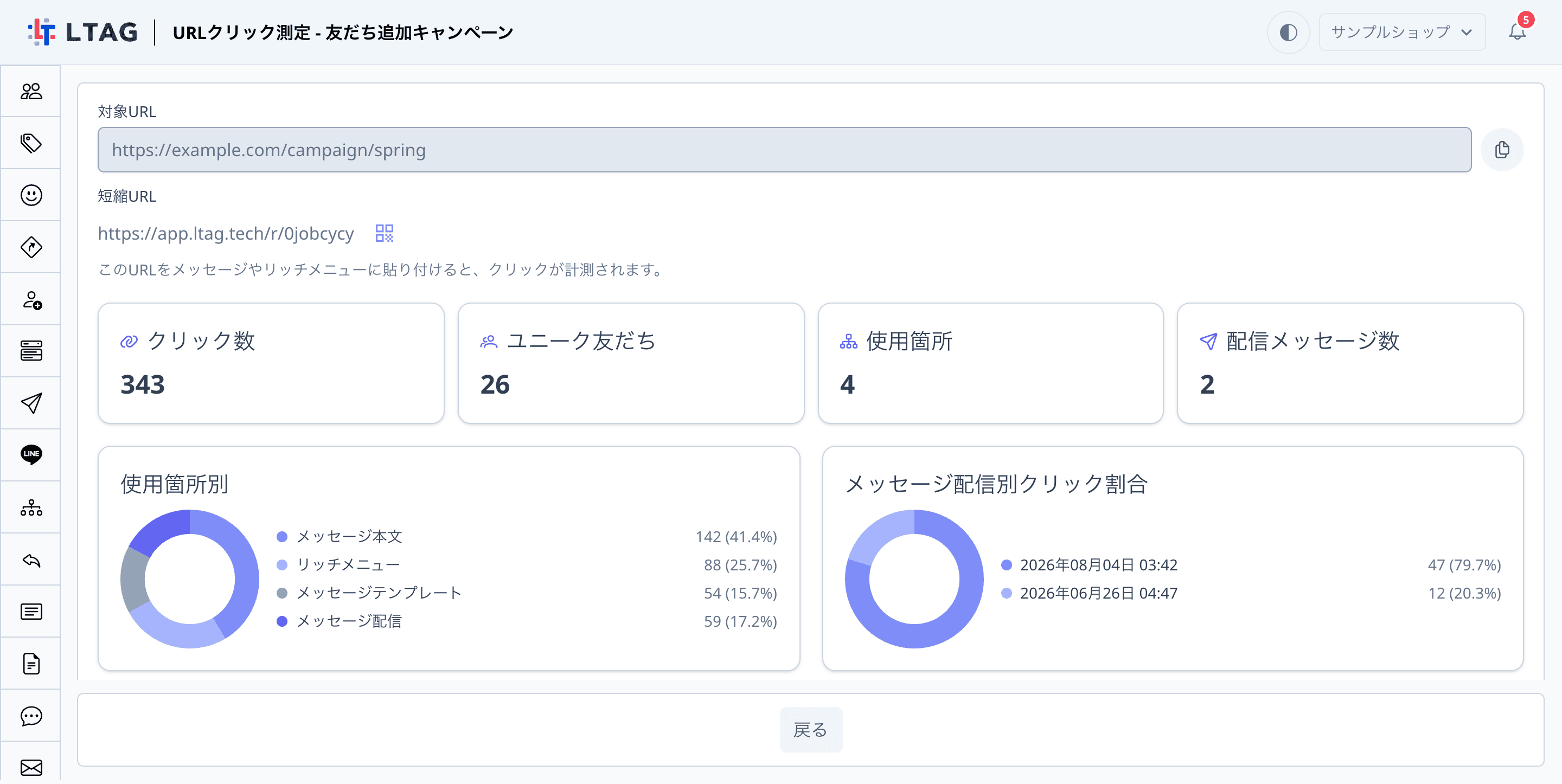Click the LINE speech bubble sidebar icon
The width and height of the screenshot is (1562, 784).
pyautogui.click(x=31, y=455)
